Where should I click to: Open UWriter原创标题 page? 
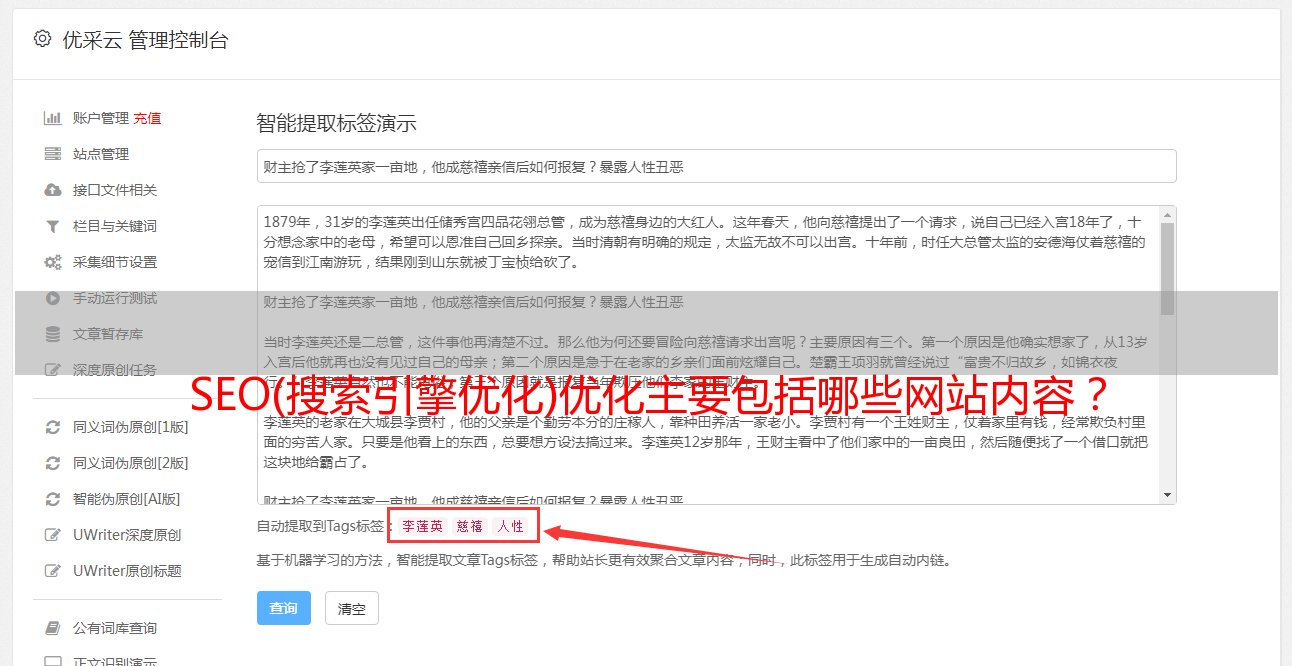[x=127, y=571]
